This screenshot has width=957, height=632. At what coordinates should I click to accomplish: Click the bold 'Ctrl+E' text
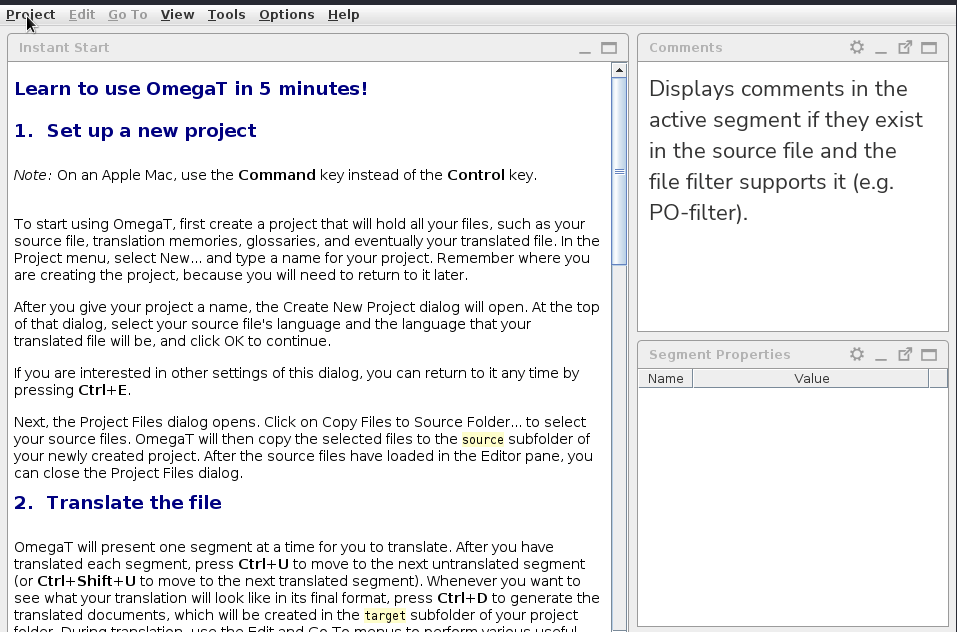pos(103,390)
